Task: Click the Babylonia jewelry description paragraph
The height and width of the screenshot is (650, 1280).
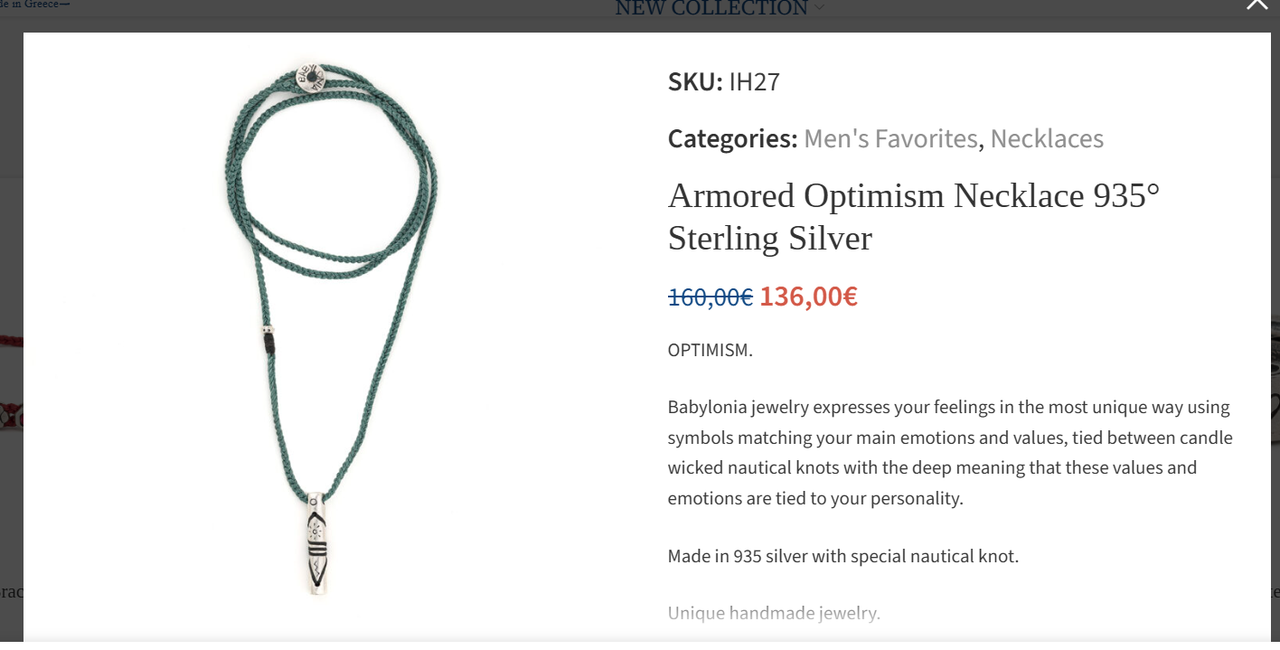Action: [x=950, y=452]
